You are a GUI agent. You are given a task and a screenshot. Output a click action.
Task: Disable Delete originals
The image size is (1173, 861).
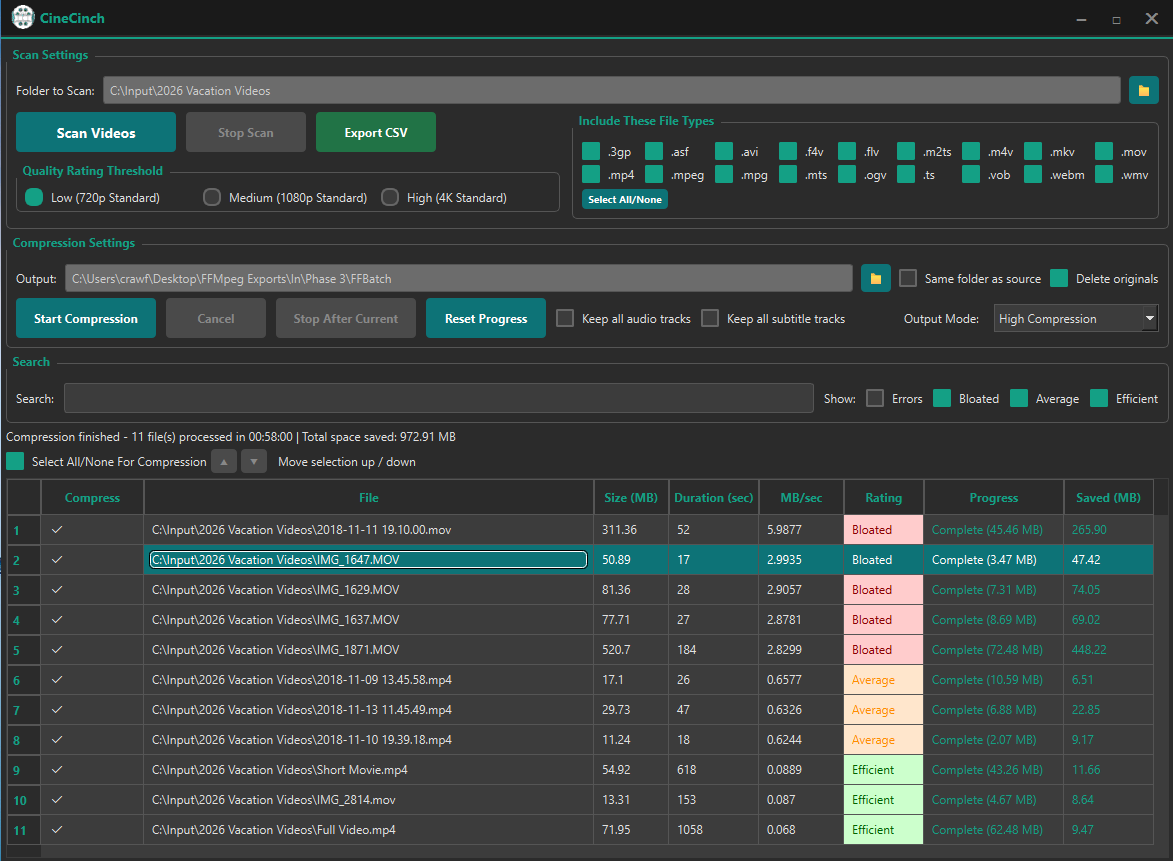coord(1058,278)
